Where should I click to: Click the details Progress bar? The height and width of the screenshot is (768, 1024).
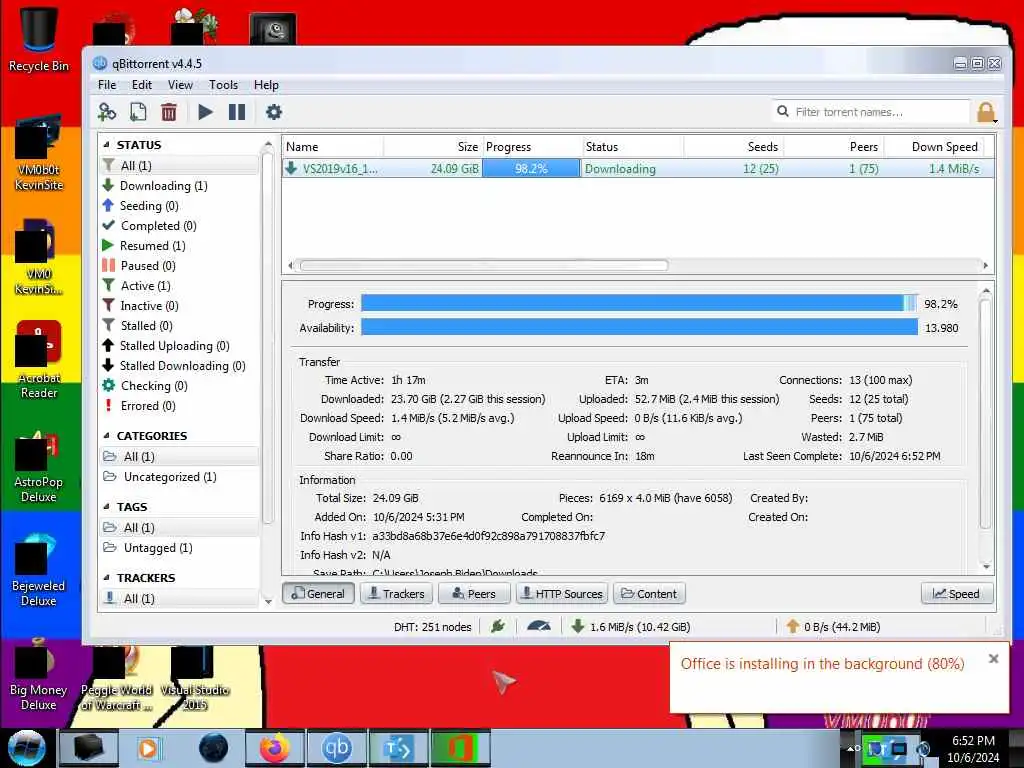pos(639,303)
